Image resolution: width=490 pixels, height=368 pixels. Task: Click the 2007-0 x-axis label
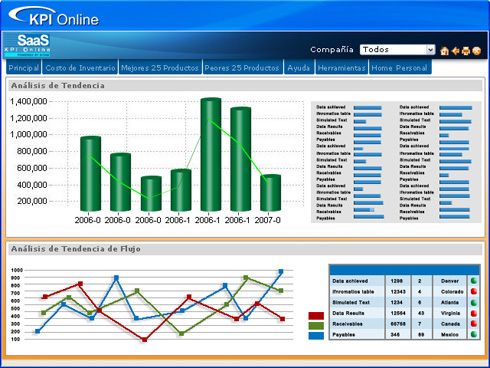(268, 220)
